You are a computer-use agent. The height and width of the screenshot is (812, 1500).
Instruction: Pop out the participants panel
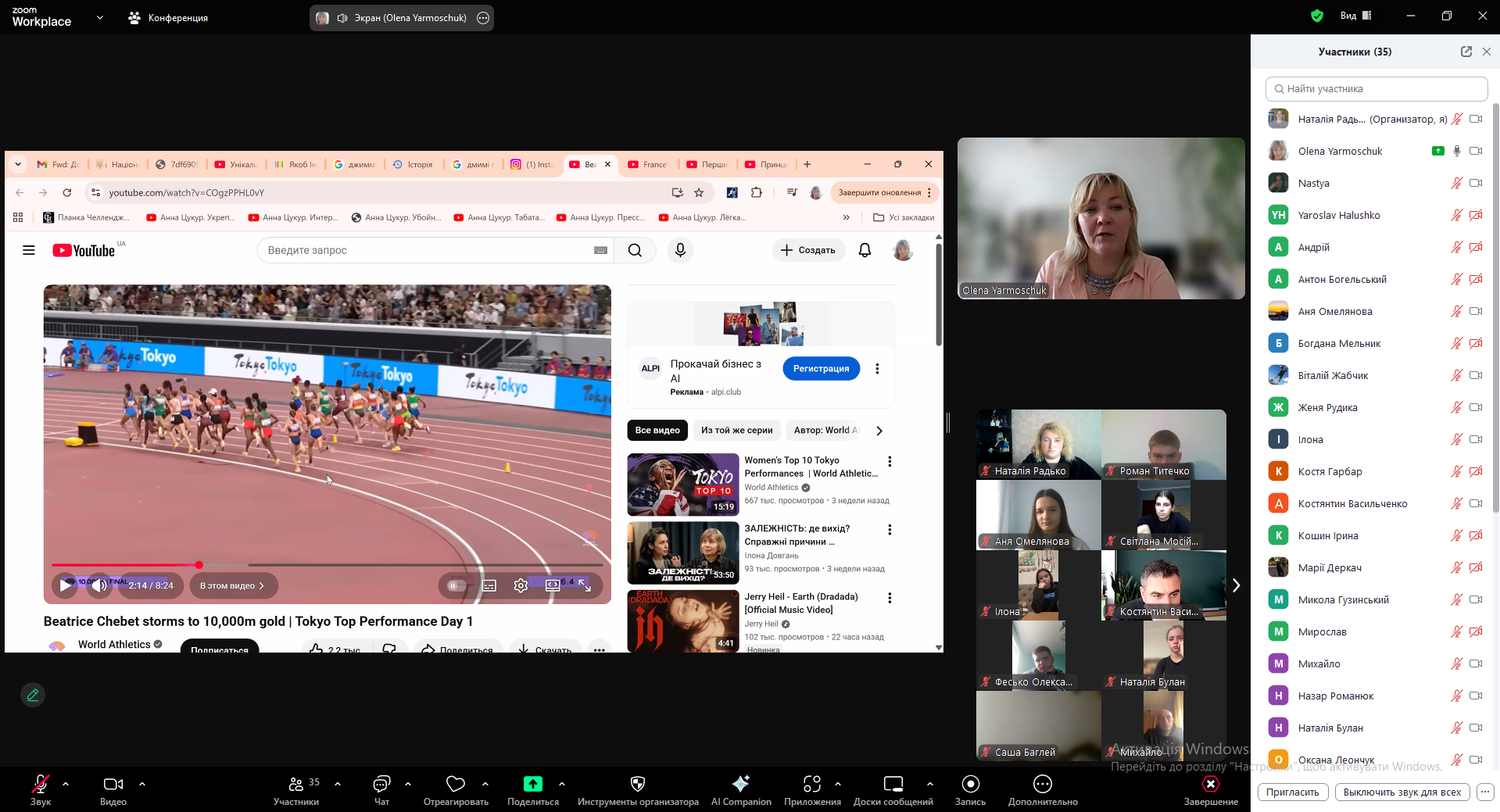(x=1466, y=52)
